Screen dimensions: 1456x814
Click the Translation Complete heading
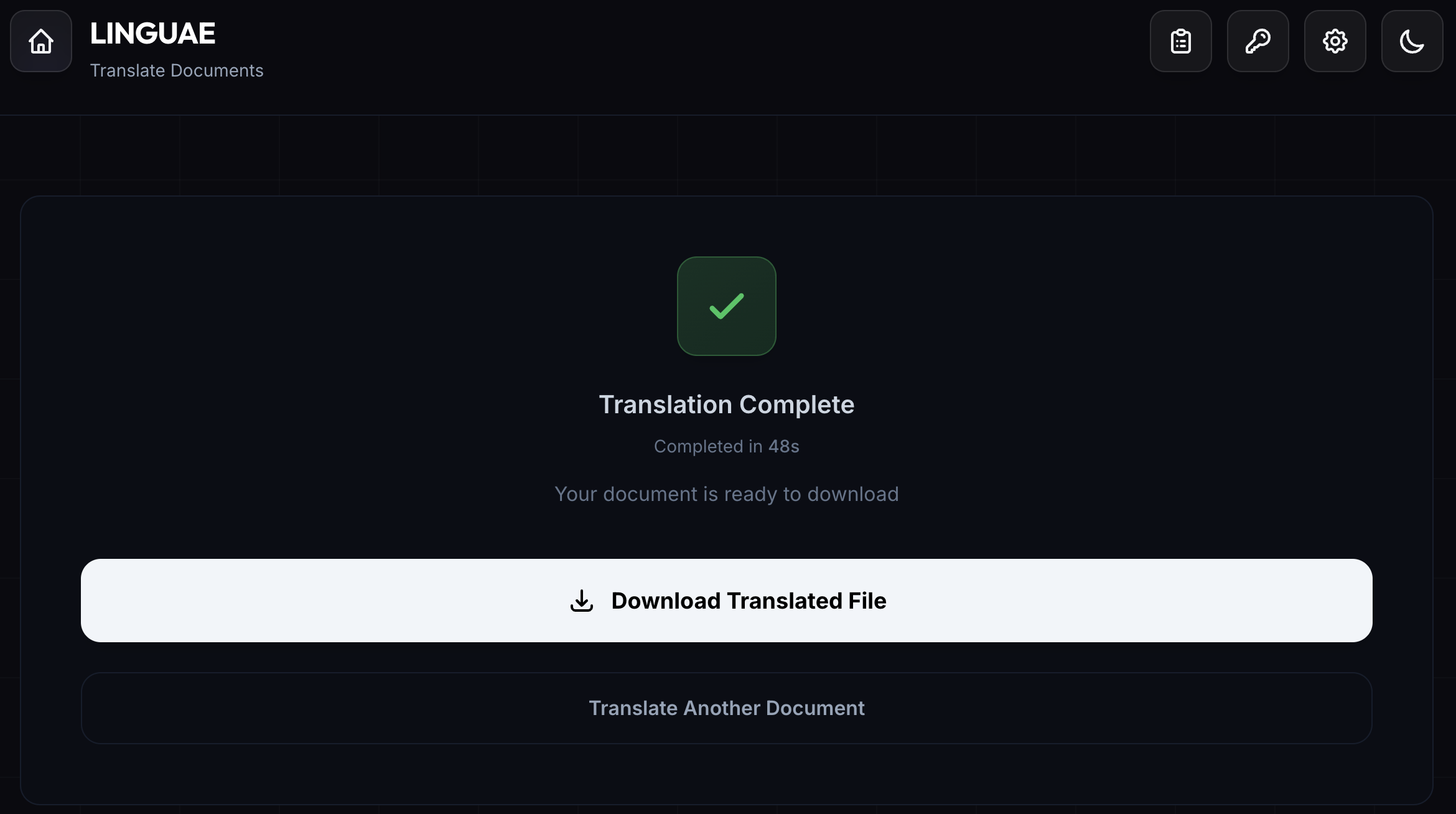point(726,405)
